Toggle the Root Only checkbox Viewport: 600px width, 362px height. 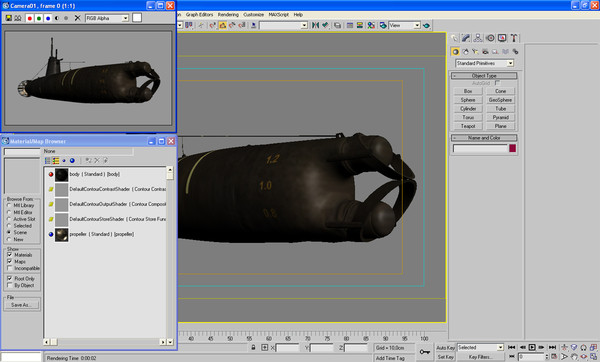tap(10, 279)
